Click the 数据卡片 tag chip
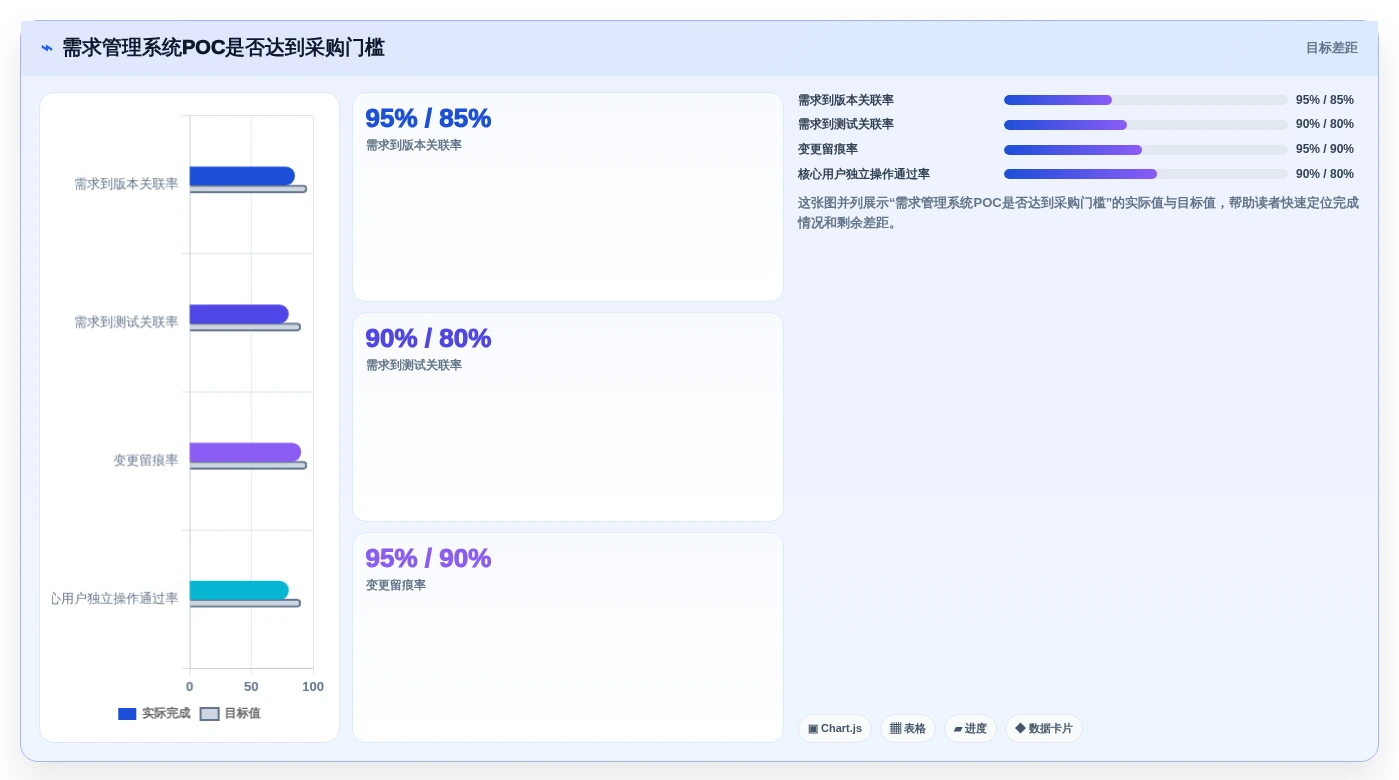1399x780 pixels. click(1044, 729)
